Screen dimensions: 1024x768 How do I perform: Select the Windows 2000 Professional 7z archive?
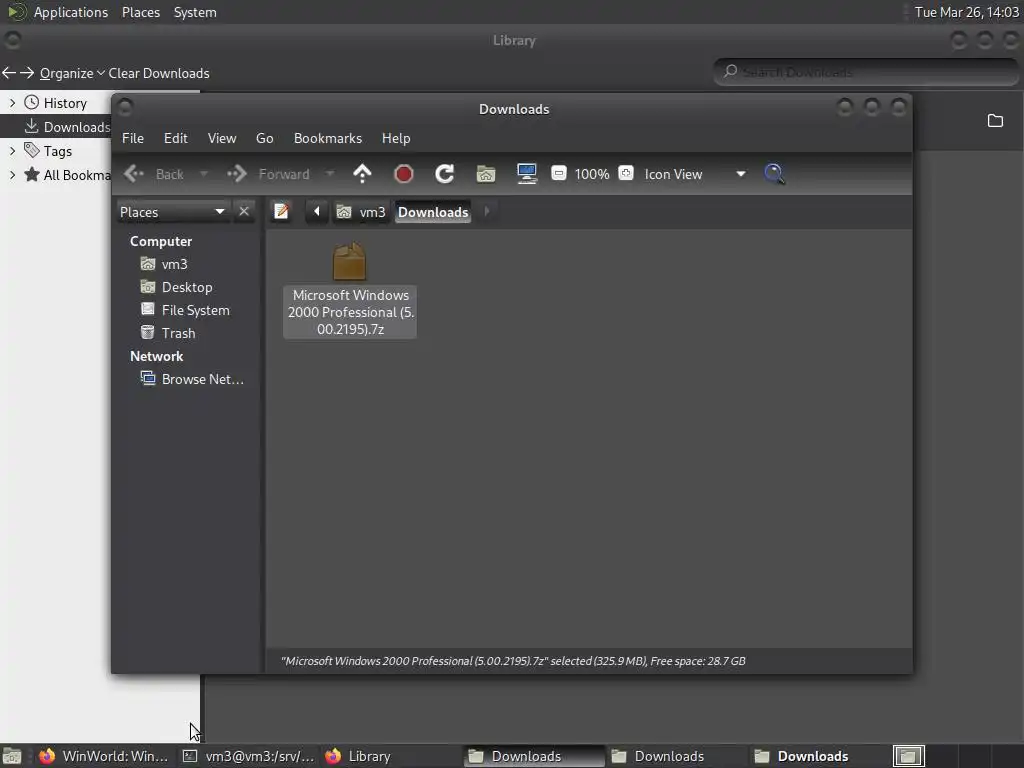click(350, 289)
